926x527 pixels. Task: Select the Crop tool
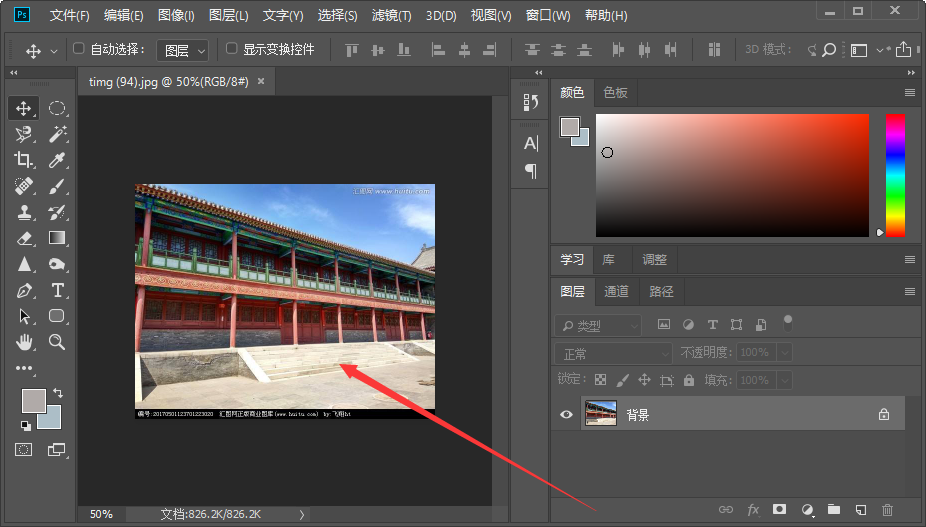pos(24,160)
